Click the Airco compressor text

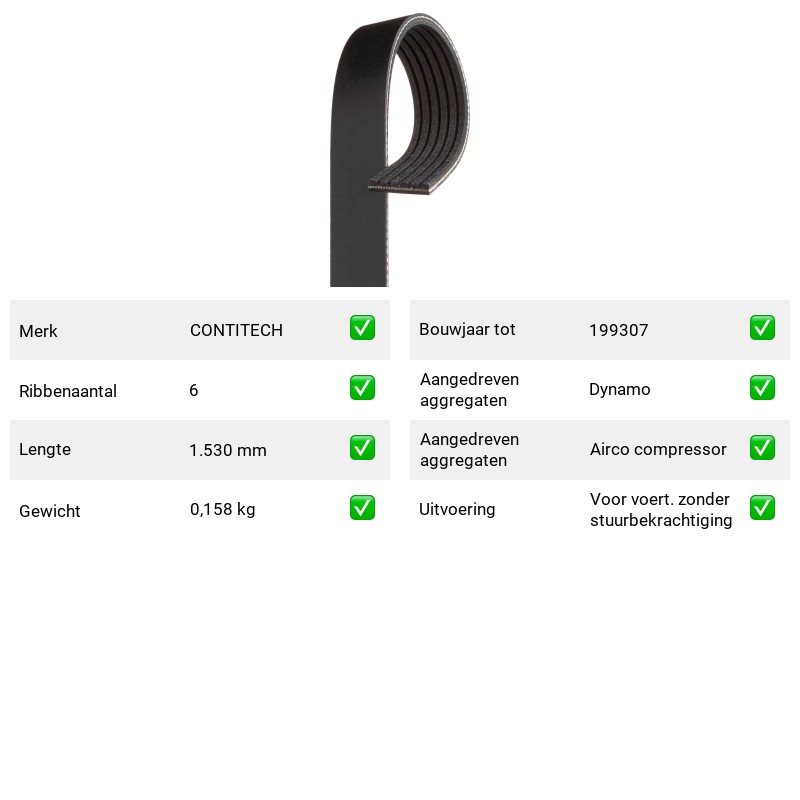click(658, 449)
